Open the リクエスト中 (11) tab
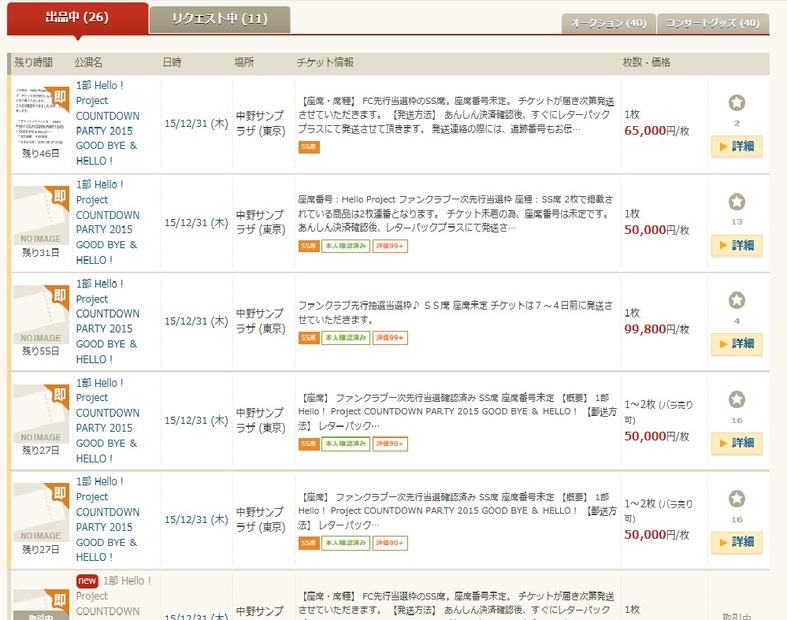787x620 pixels. pyautogui.click(x=220, y=20)
